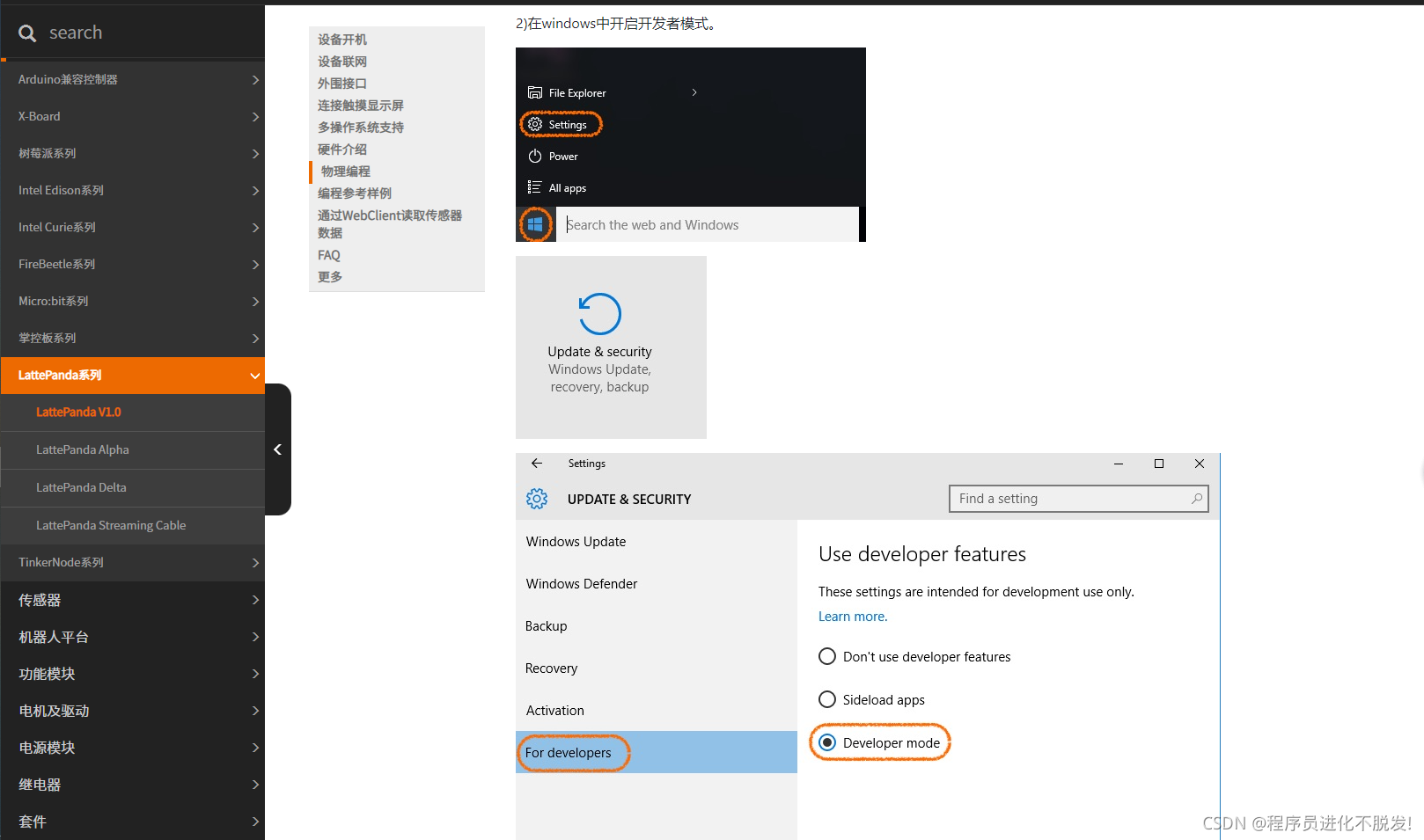The image size is (1424, 840).
Task: Collapse the sidebar with arrow handle
Action: 278,449
